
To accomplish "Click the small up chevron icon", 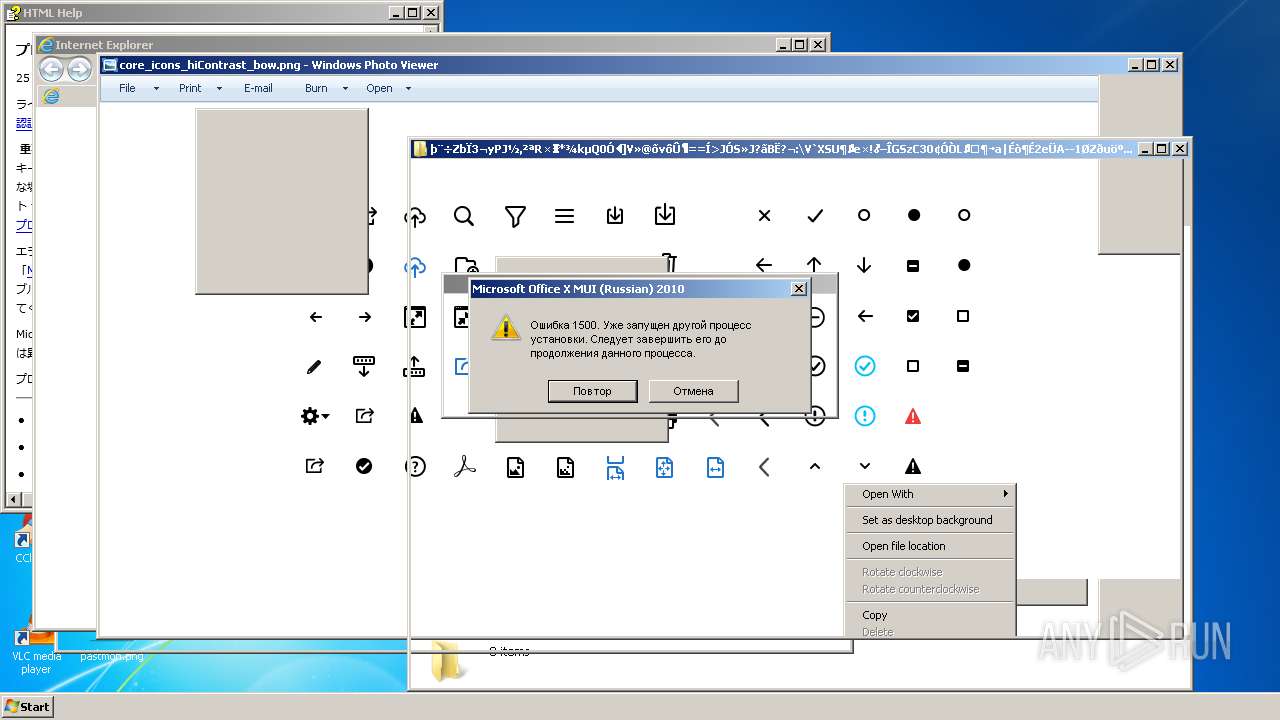I will click(814, 466).
